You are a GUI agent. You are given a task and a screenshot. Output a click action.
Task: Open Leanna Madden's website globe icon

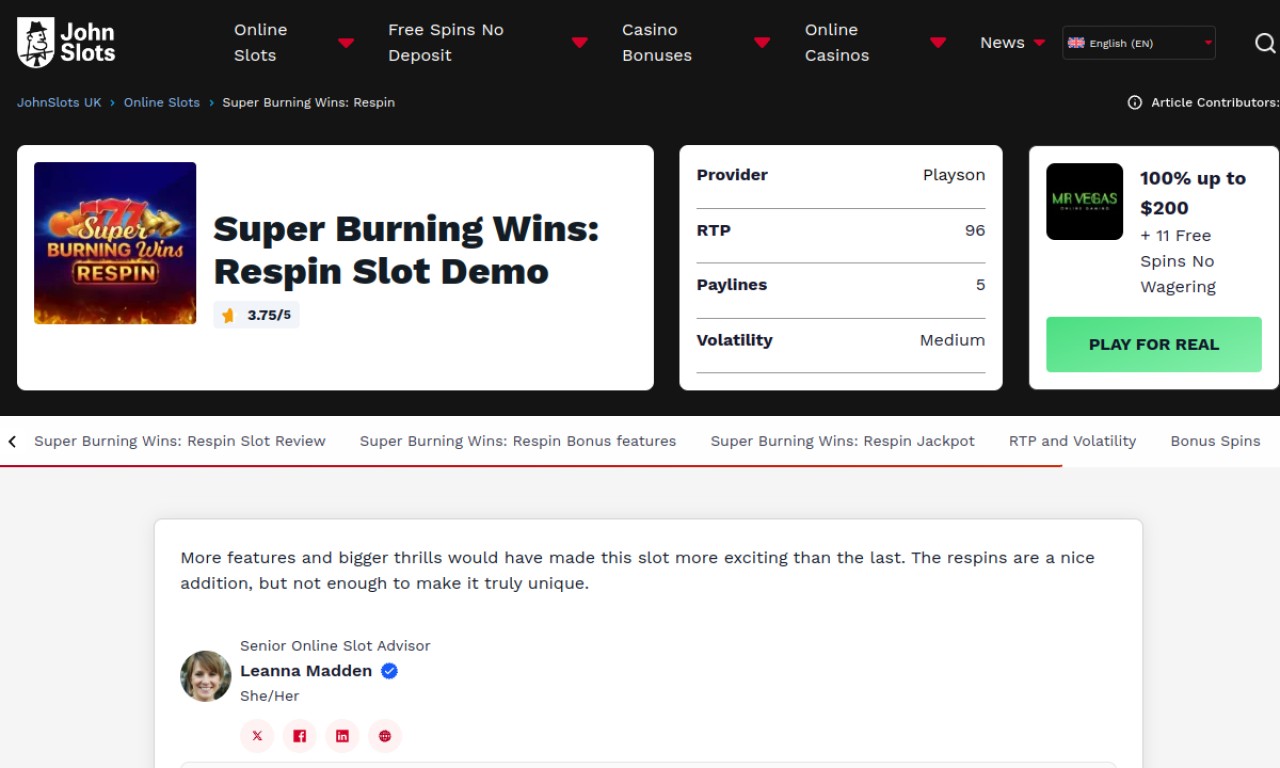tap(385, 736)
